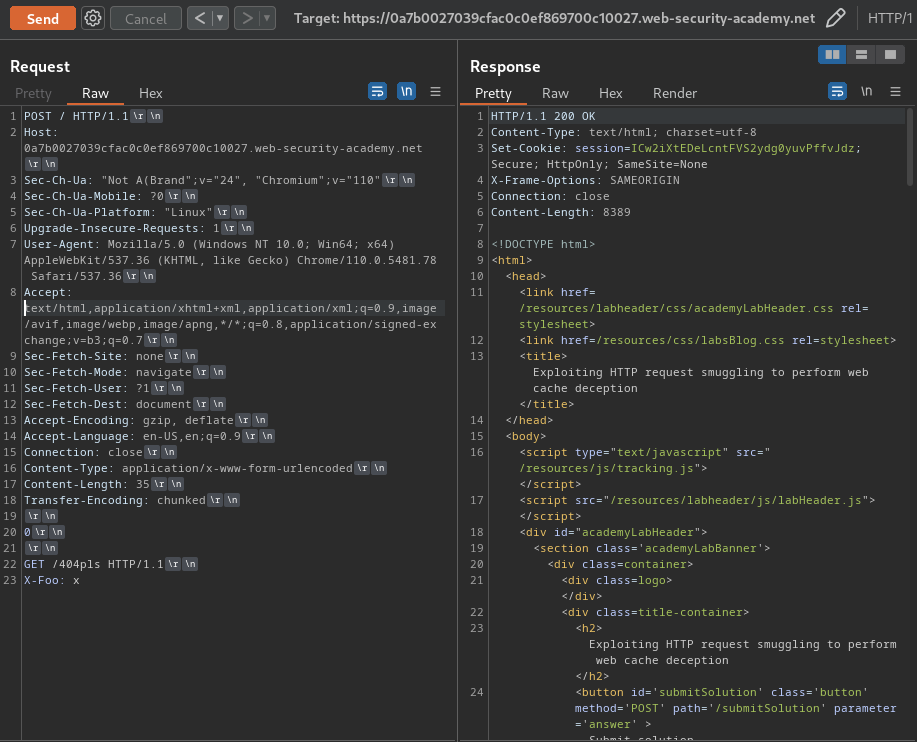Screen dimensions: 917x742
Task: Click the 'GET /404pls HTTP/1.1' smuggled line
Action: point(94,564)
